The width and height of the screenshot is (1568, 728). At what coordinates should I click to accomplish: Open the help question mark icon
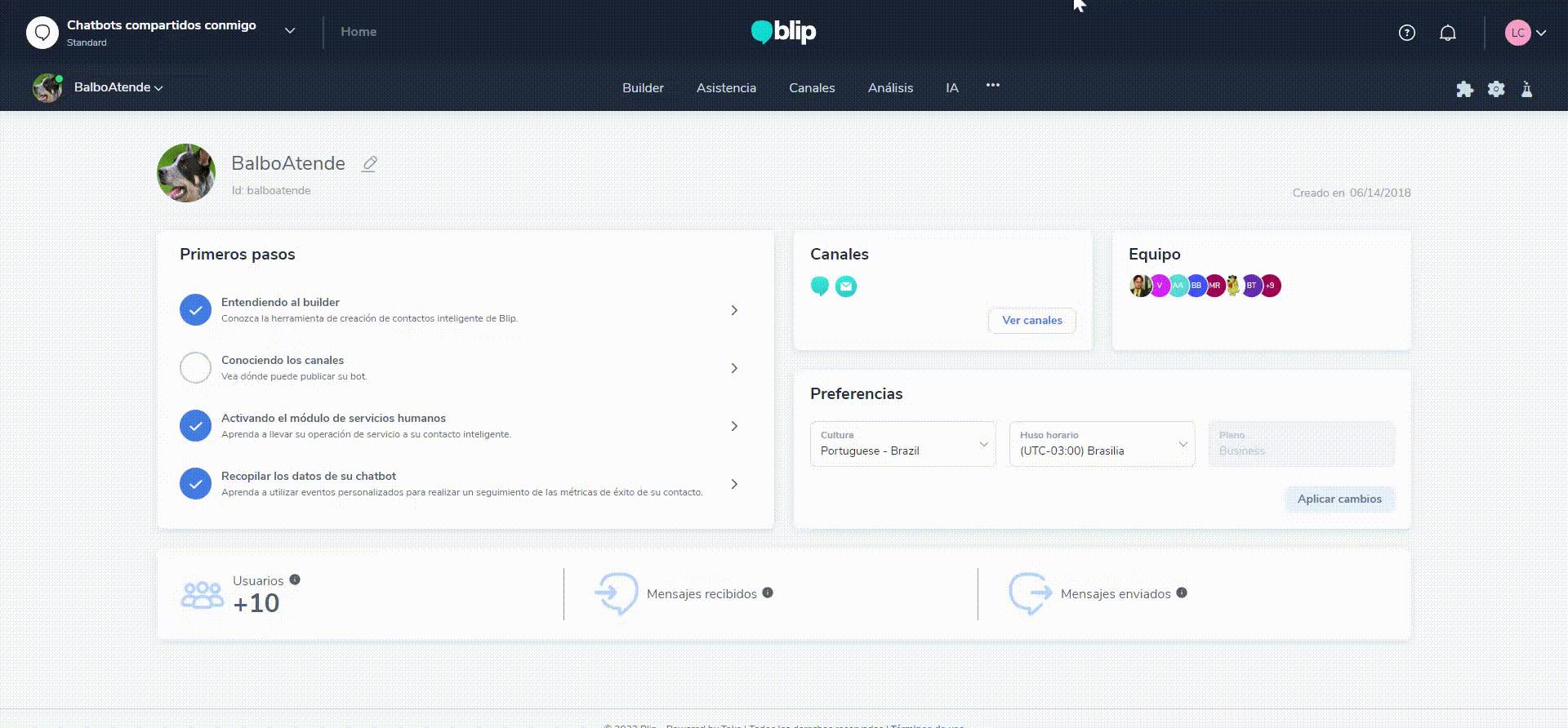pos(1406,33)
